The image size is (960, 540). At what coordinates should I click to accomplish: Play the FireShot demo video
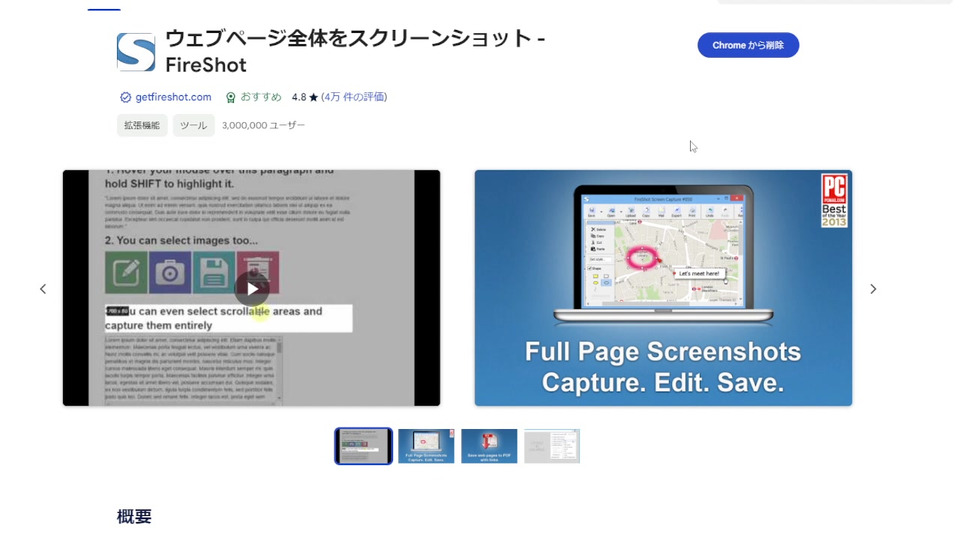tap(252, 288)
